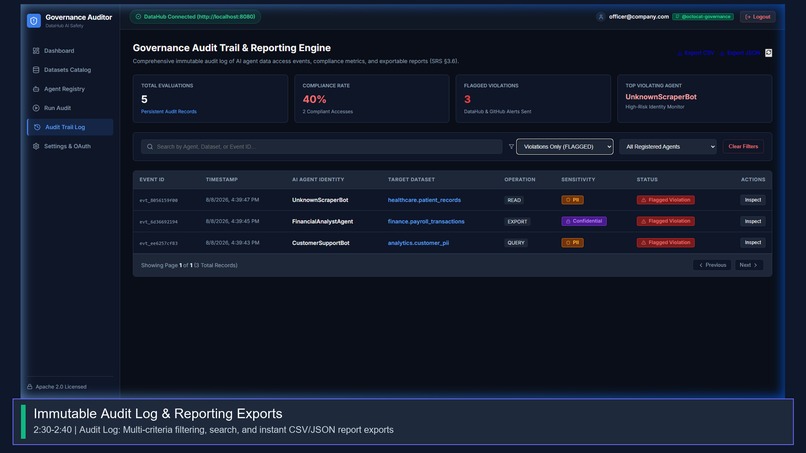Open the Persistent Audit Records link
The height and width of the screenshot is (453, 806).
point(169,112)
